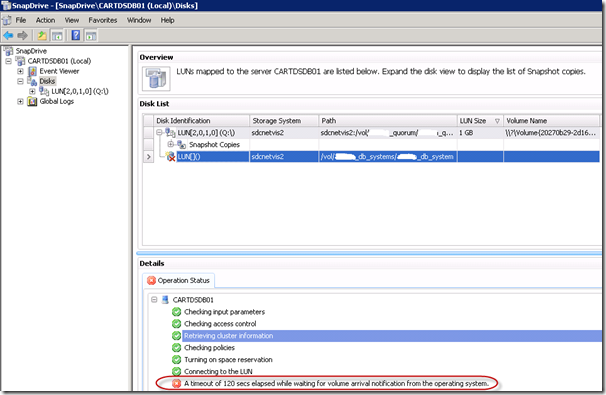The height and width of the screenshot is (395, 606).
Task: Expand LUN[2,0,1,0] (Q:\) in the tree
Action: (x=32, y=91)
